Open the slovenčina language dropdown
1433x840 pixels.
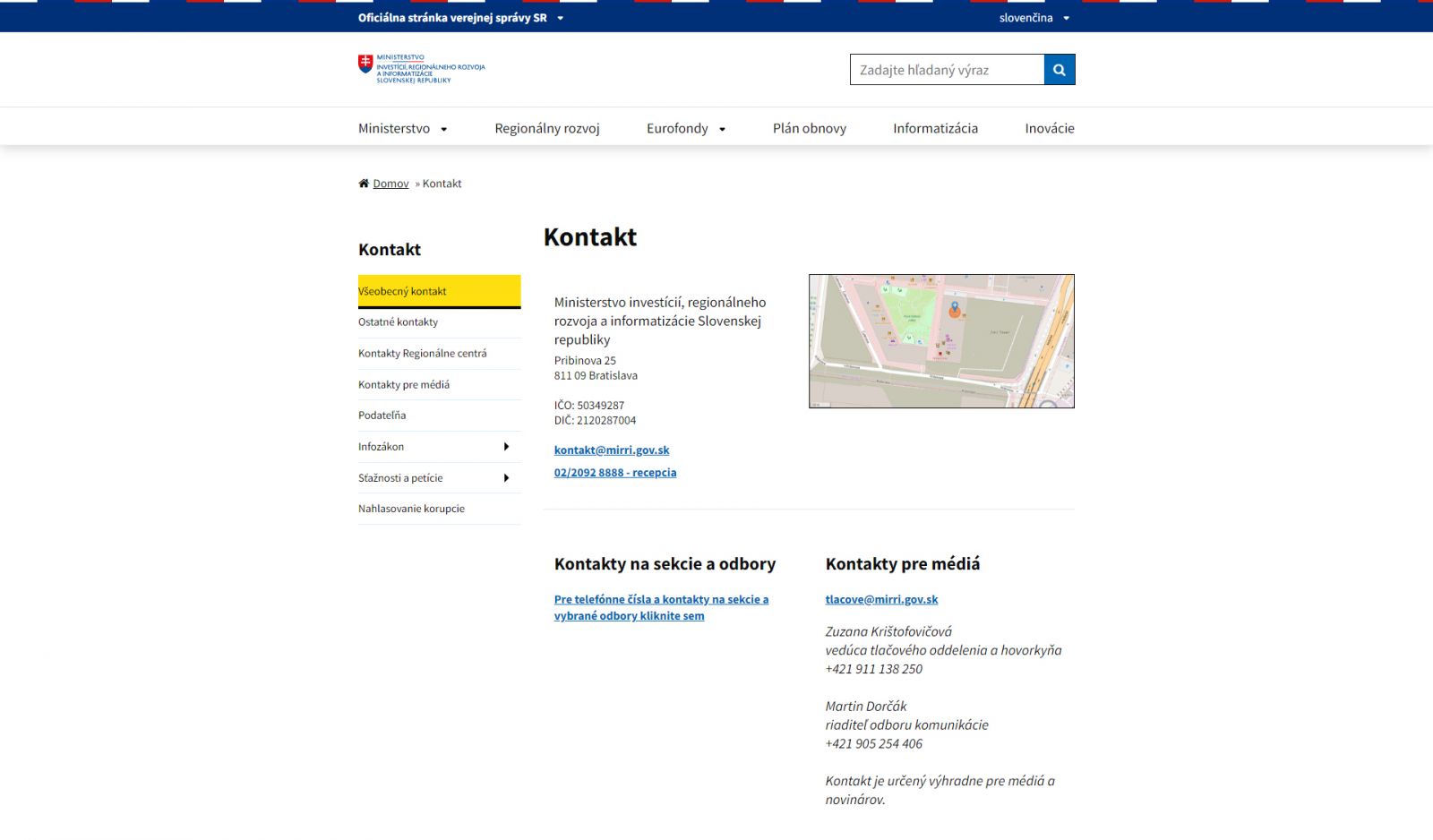pyautogui.click(x=1034, y=18)
